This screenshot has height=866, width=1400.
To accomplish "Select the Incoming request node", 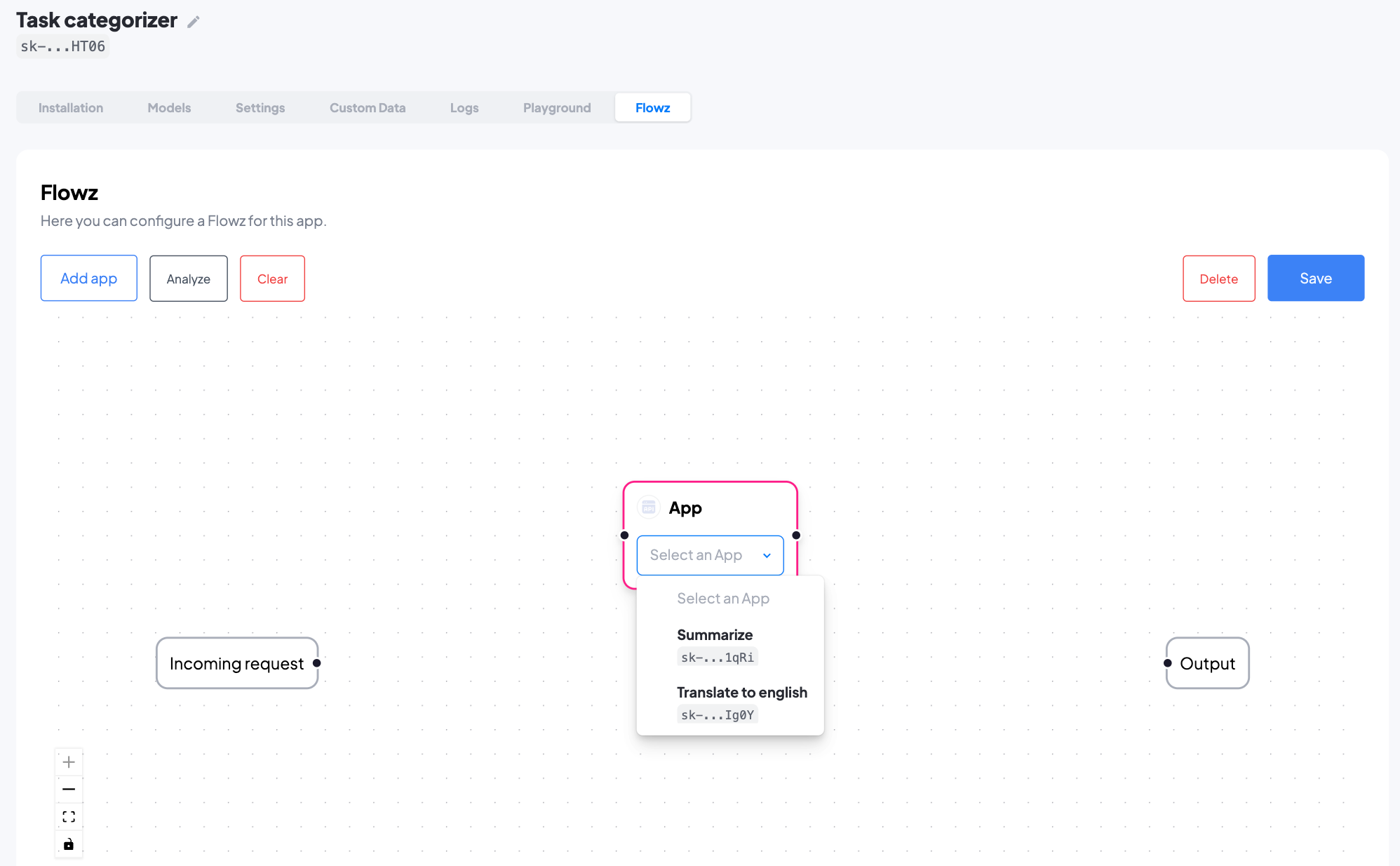I will pyautogui.click(x=236, y=663).
